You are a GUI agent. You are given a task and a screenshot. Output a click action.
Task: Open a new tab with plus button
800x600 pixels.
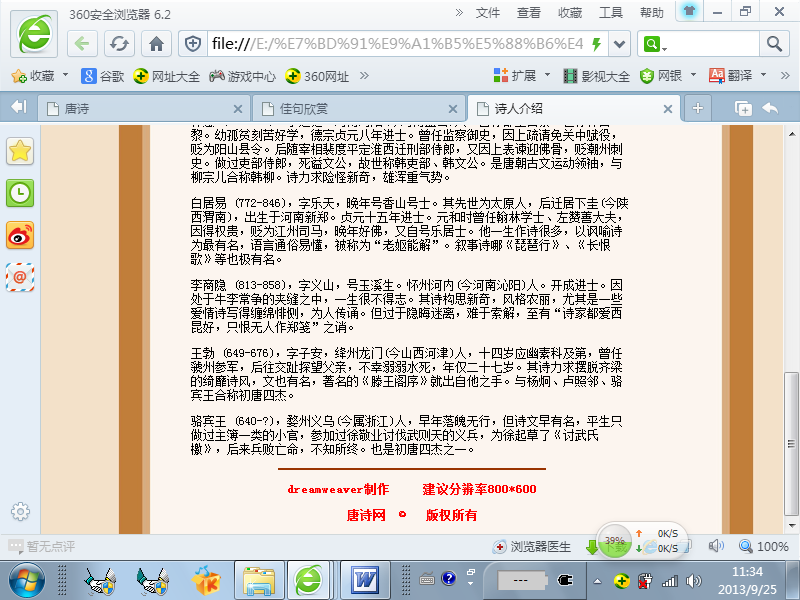click(698, 108)
